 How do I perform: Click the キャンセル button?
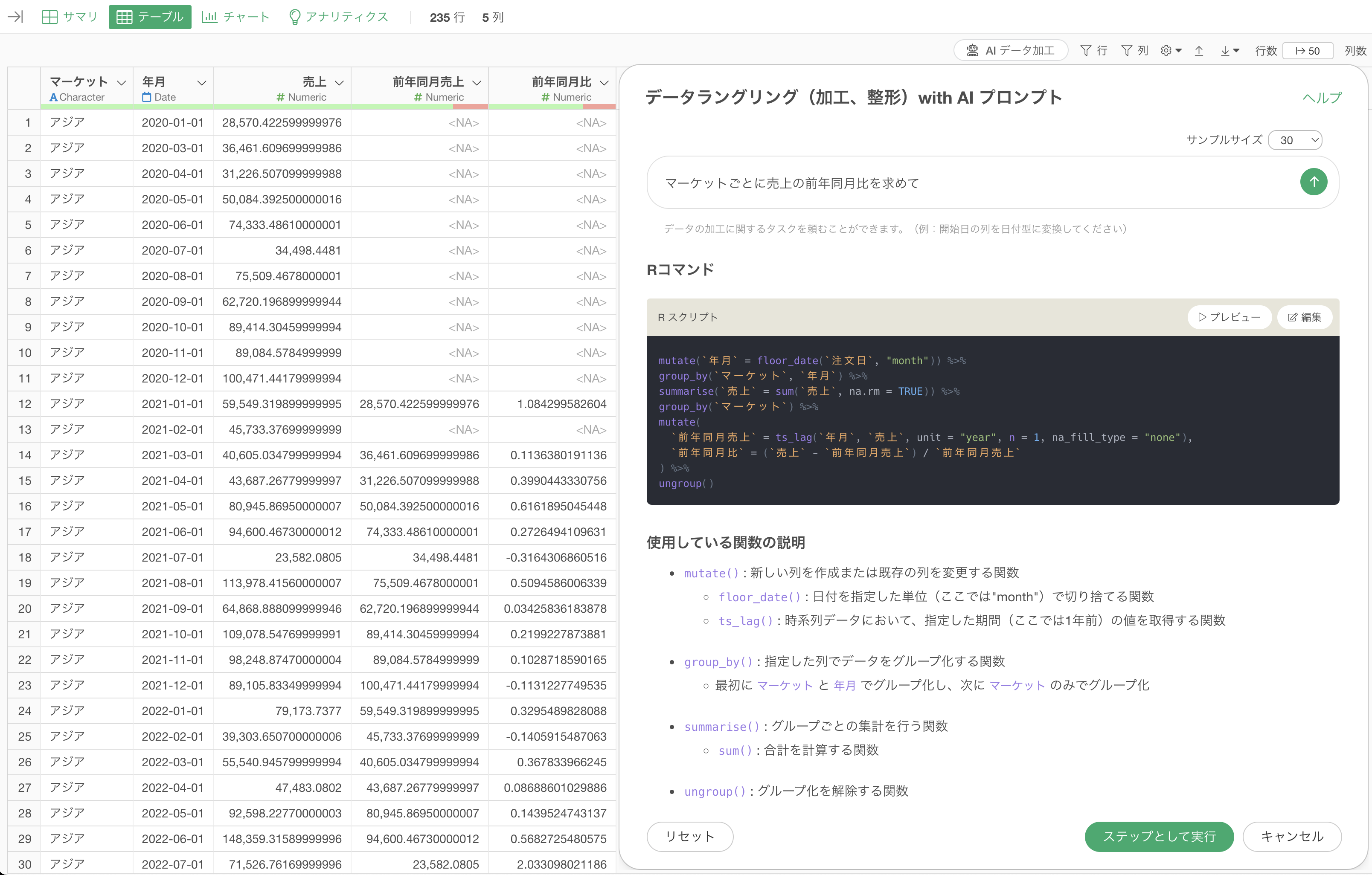(1292, 836)
